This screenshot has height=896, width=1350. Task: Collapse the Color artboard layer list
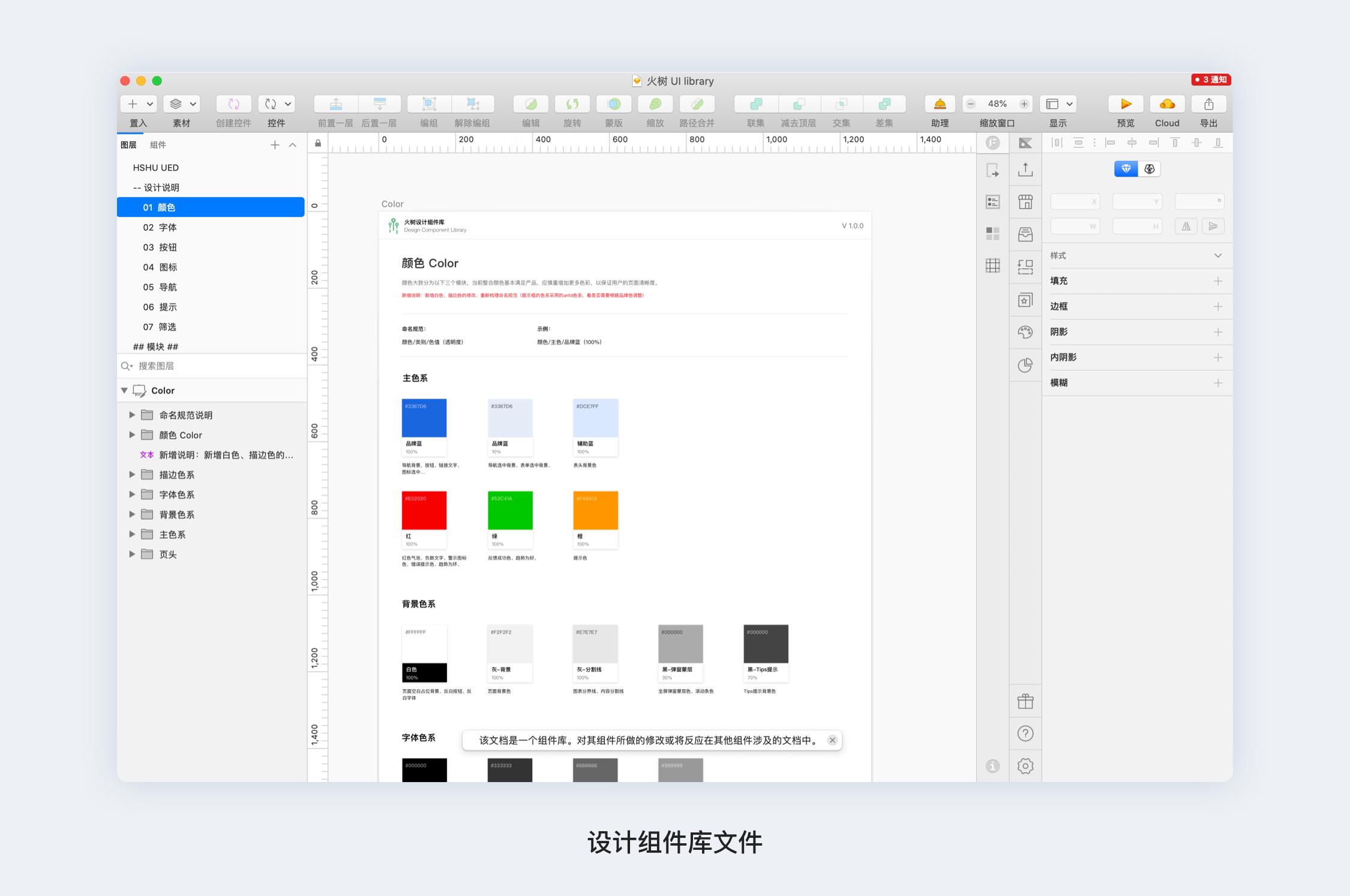click(x=124, y=390)
